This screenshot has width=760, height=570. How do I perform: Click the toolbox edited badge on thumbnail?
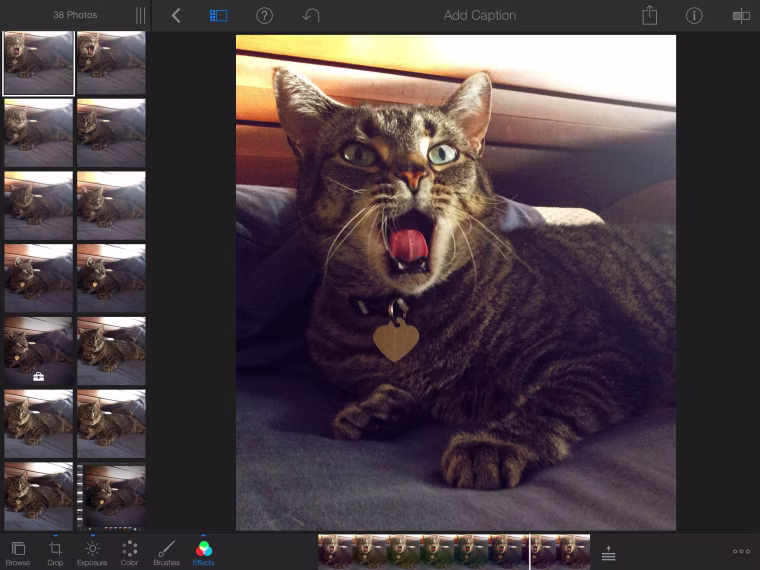(x=38, y=377)
